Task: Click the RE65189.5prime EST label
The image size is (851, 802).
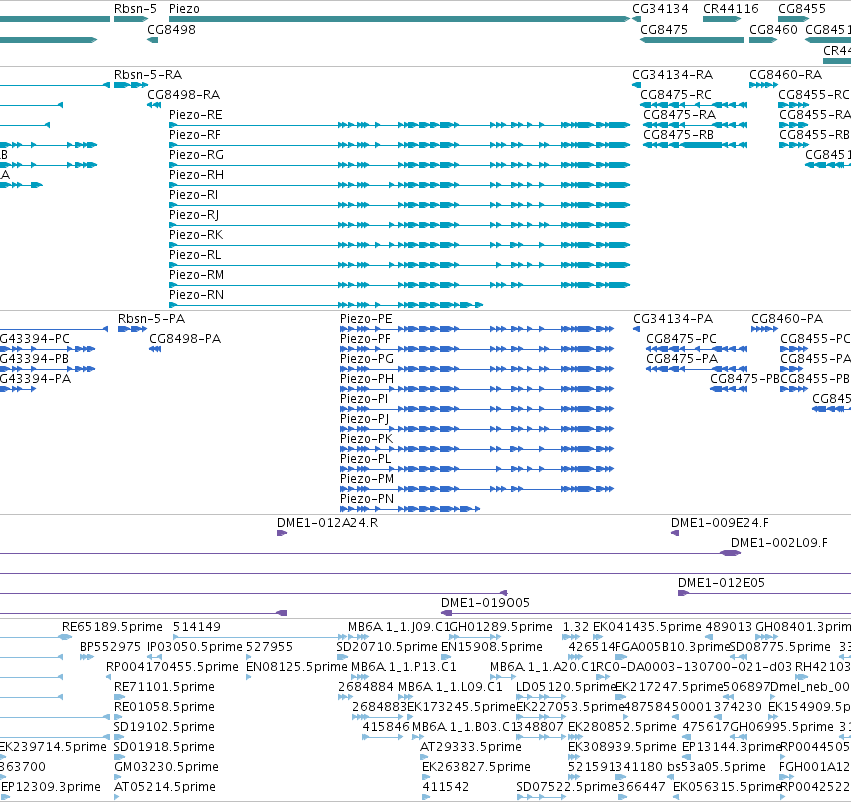Action: point(112,627)
